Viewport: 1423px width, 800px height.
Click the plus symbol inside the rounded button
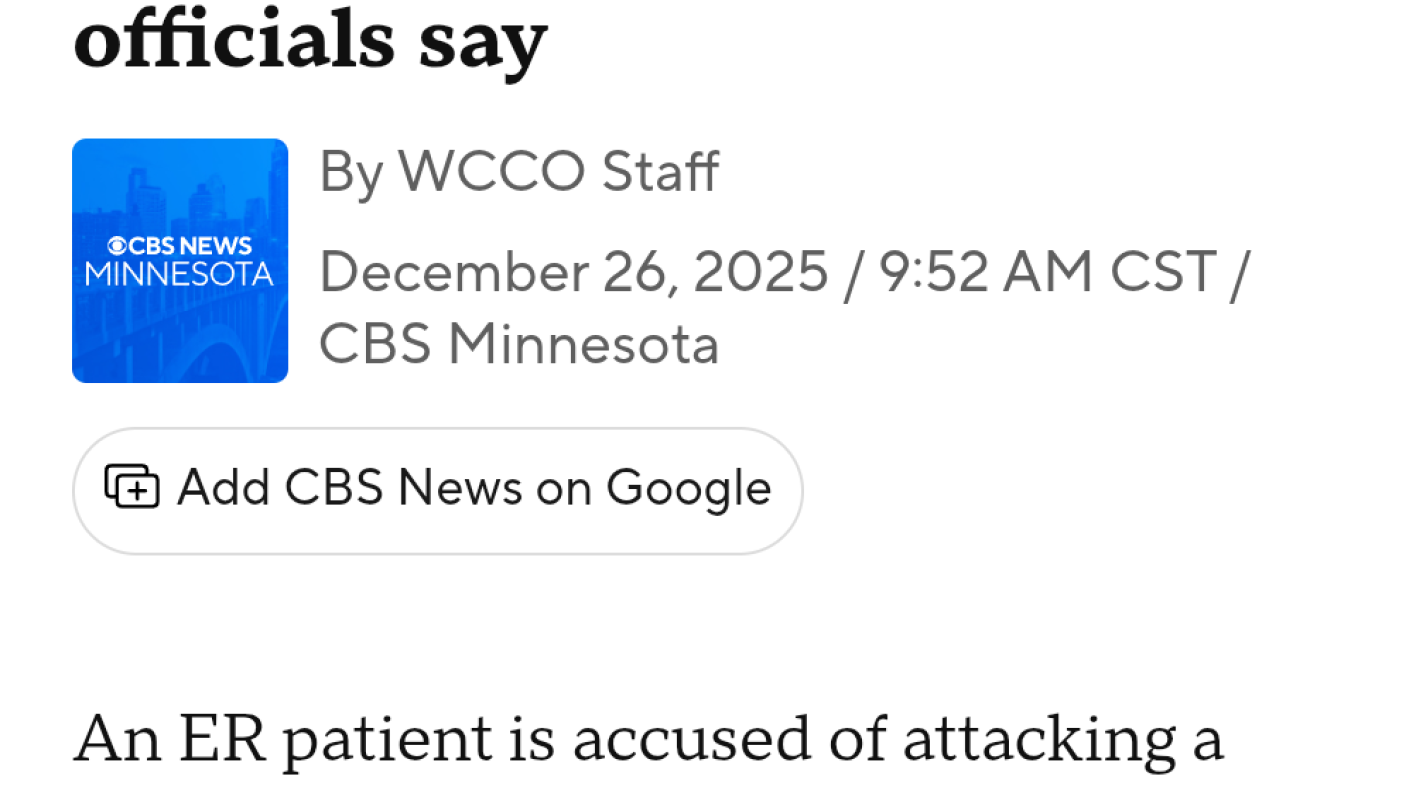click(135, 491)
